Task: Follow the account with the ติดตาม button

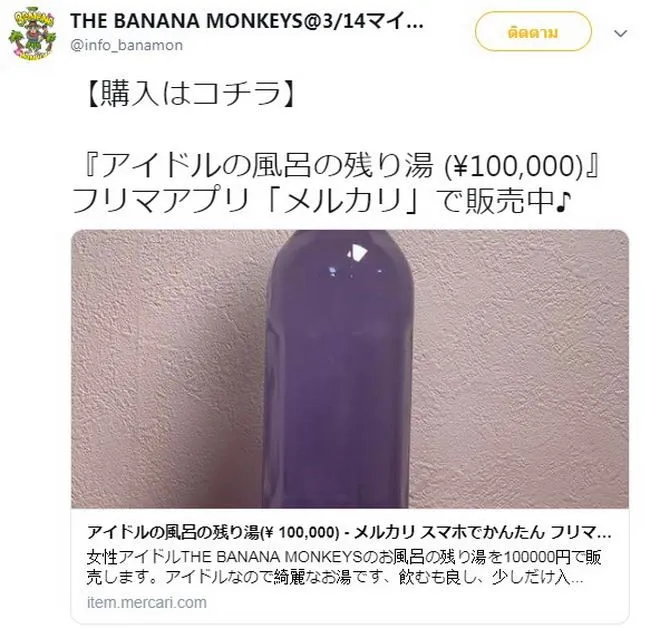Action: pos(533,32)
